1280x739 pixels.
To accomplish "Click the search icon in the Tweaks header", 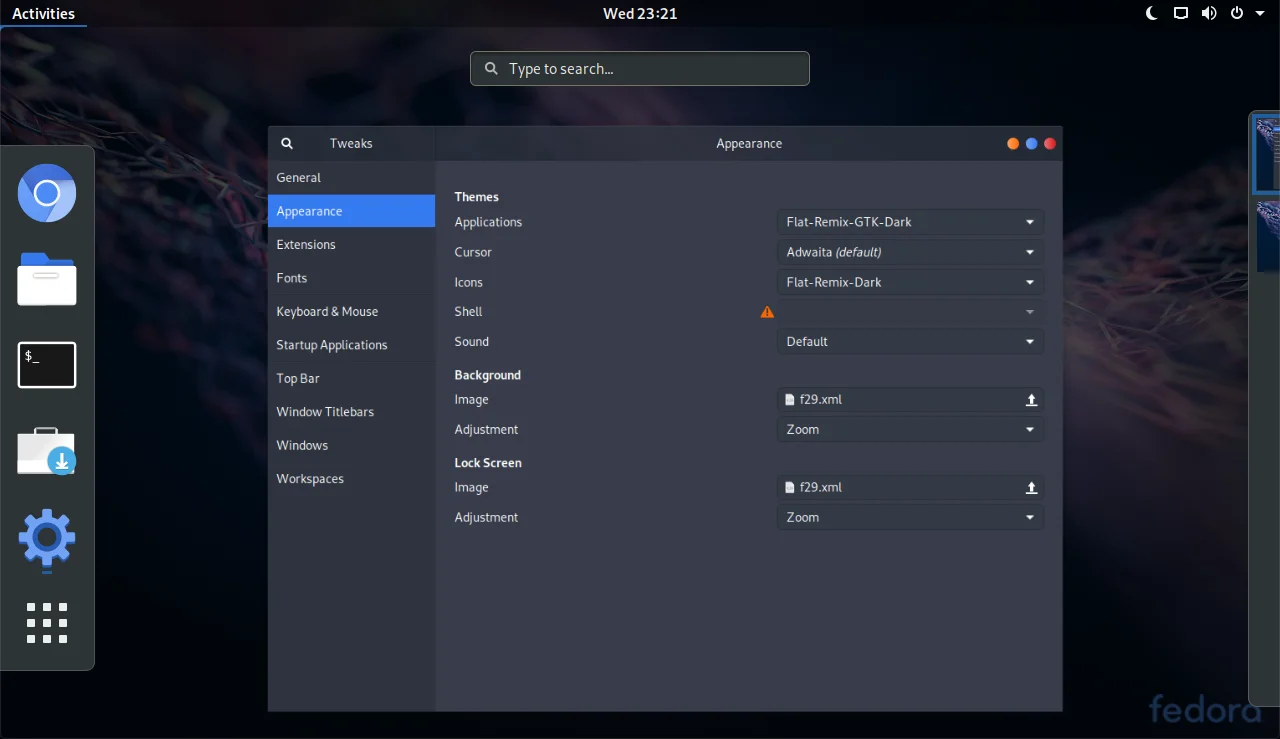I will coord(287,143).
